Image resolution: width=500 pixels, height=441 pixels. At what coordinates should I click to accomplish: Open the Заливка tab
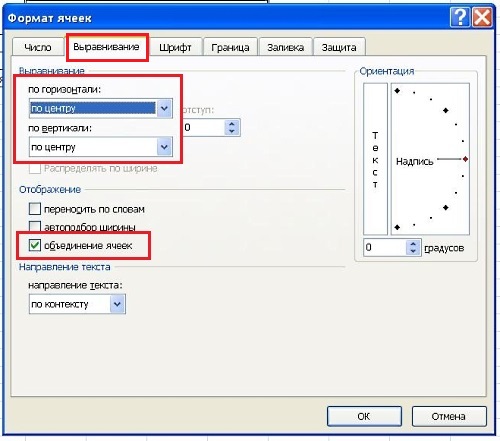click(286, 47)
